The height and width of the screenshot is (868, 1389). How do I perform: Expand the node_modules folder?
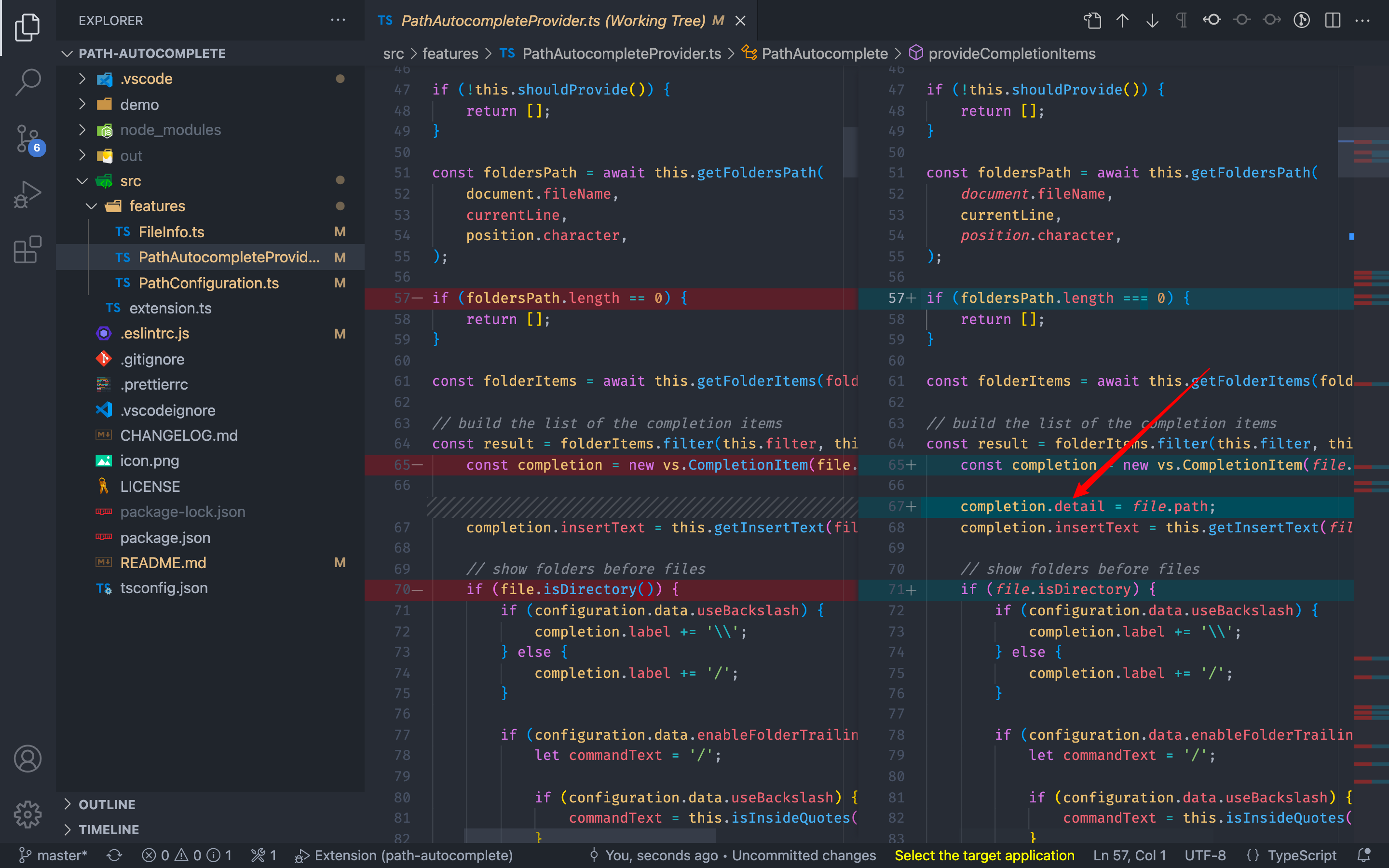pyautogui.click(x=170, y=130)
